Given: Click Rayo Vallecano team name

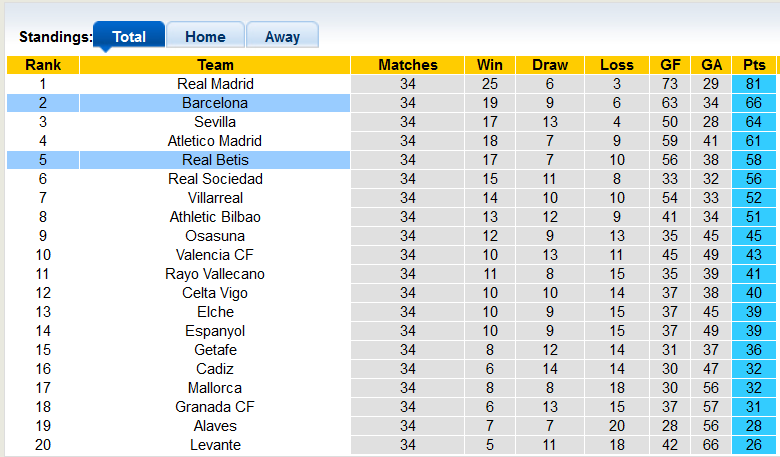Looking at the screenshot, I should [x=215, y=274].
